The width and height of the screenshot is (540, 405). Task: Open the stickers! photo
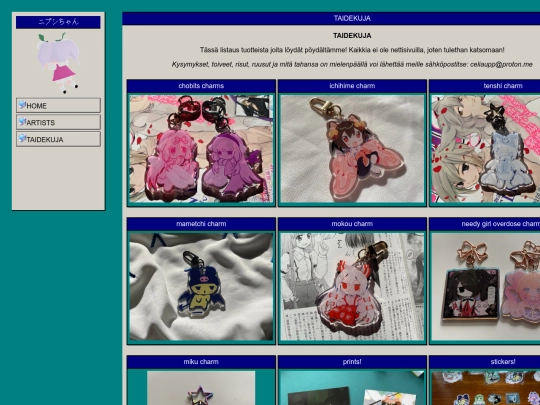[x=486, y=388]
